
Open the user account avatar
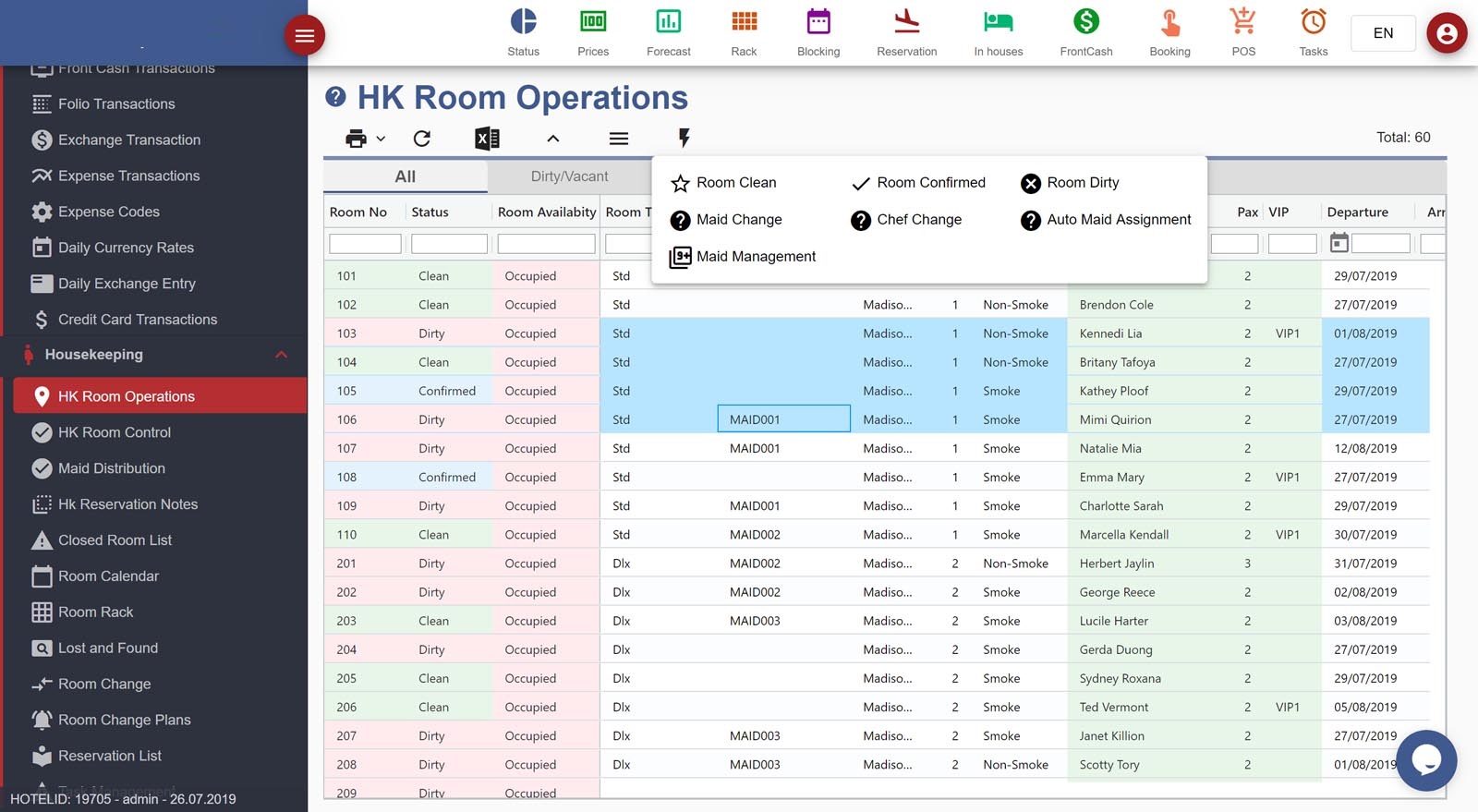[1447, 33]
